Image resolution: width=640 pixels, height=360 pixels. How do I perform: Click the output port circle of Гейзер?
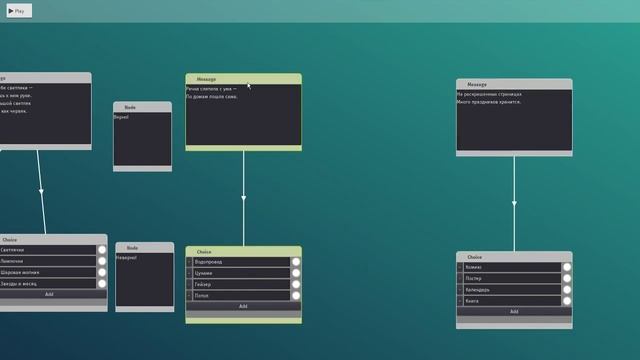[296, 284]
